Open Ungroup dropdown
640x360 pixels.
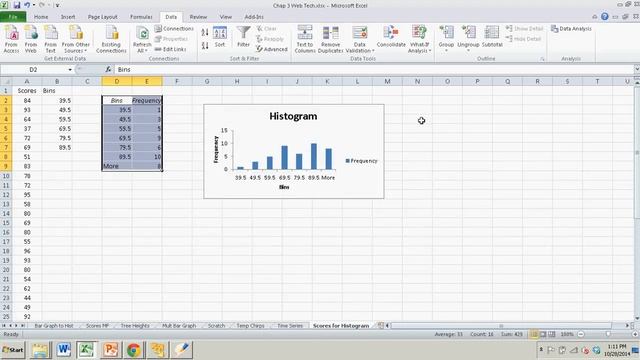[468, 39]
